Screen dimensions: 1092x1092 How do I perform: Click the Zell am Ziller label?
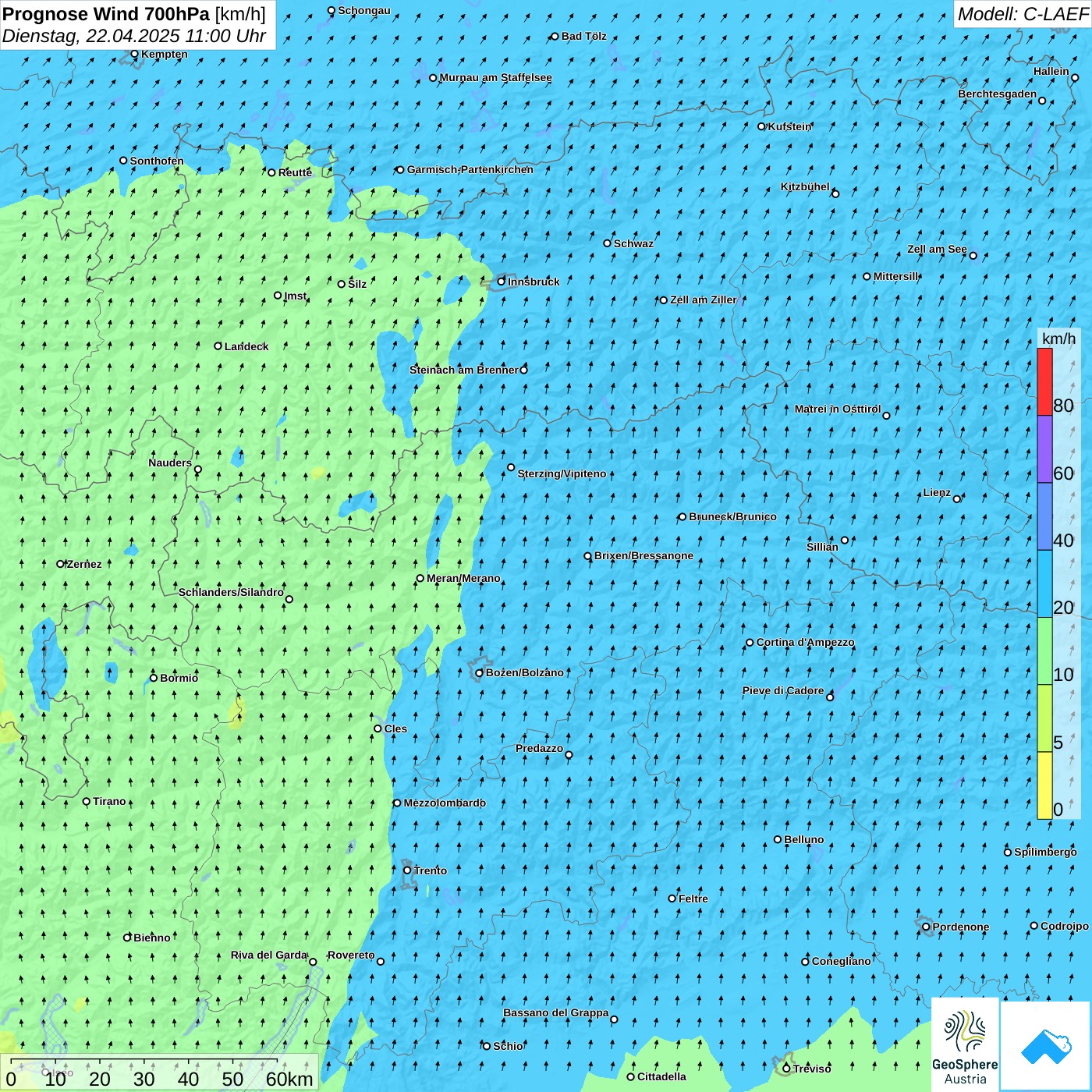[x=704, y=300]
